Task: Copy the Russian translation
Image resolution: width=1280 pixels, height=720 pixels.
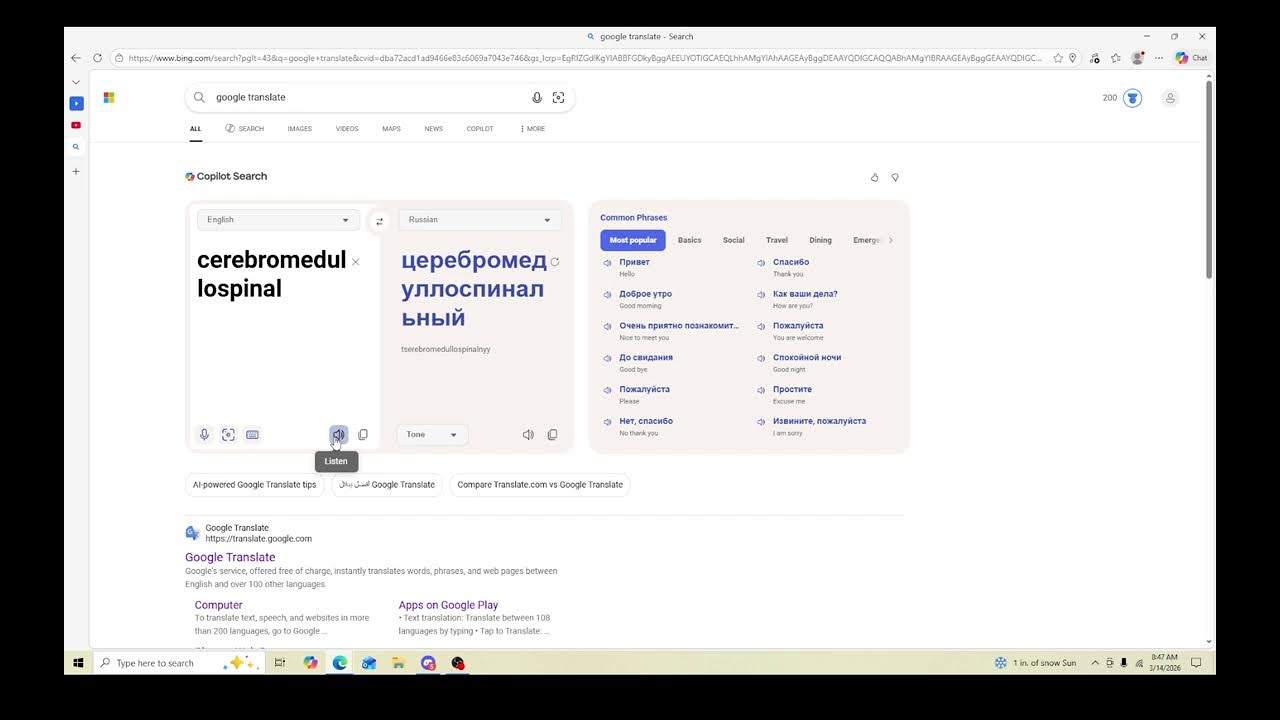Action: 552,435
